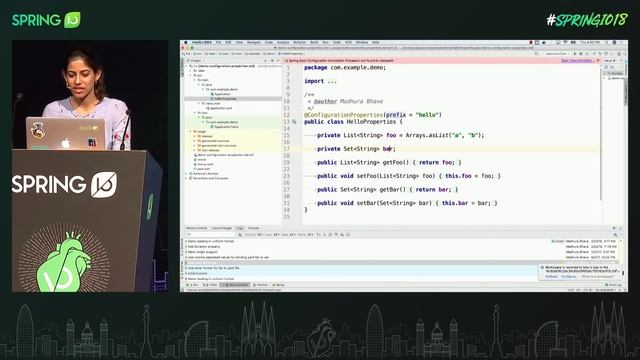
Task: Select commit 'Initial Commit' in log
Action: pos(197,273)
